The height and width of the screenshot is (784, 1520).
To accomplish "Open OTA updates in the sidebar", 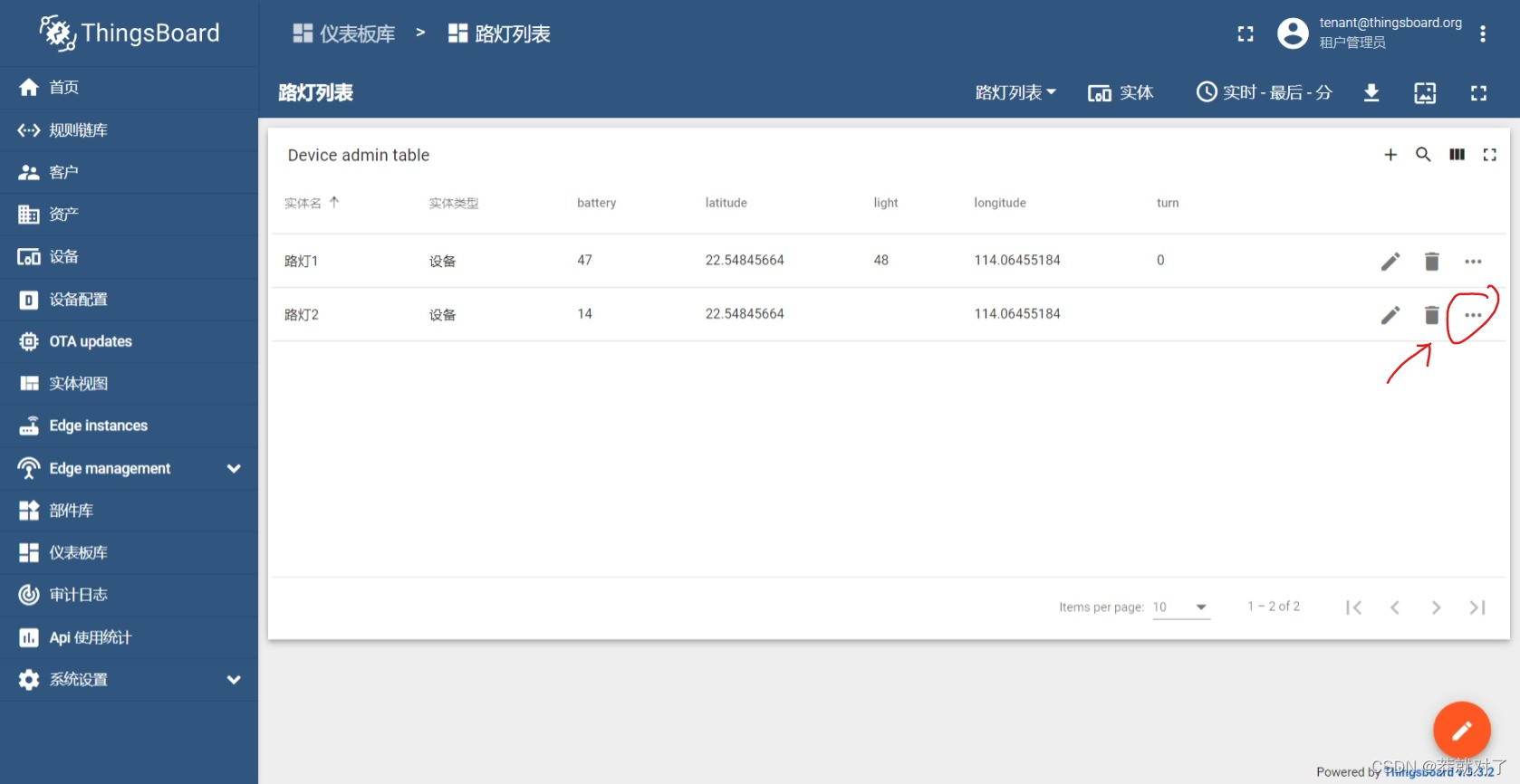I will pos(90,341).
